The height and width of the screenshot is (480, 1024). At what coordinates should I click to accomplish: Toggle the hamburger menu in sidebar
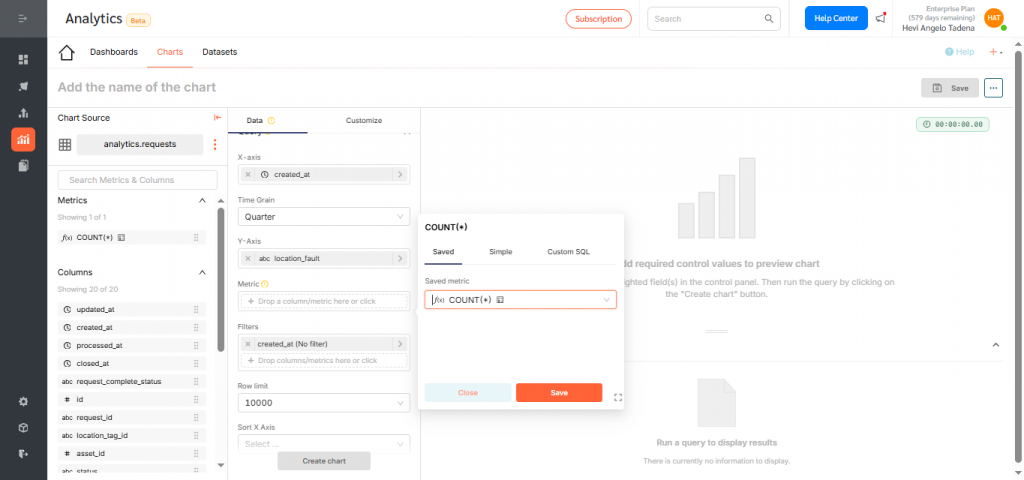point(23,19)
